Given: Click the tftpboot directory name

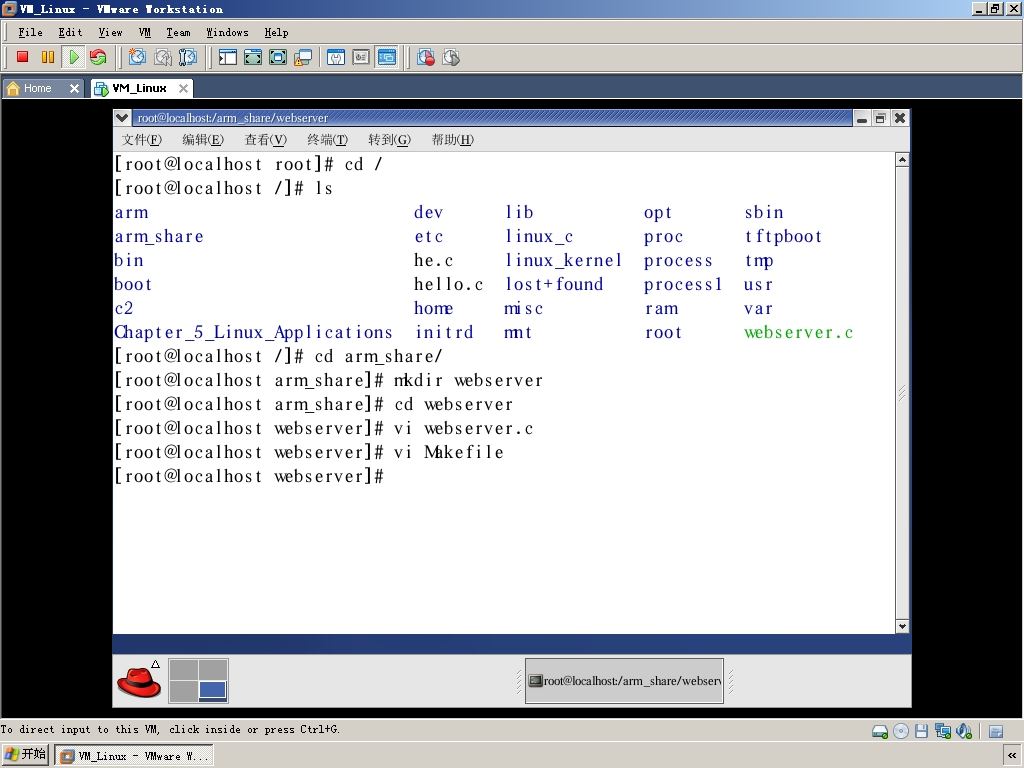Looking at the screenshot, I should (x=783, y=236).
